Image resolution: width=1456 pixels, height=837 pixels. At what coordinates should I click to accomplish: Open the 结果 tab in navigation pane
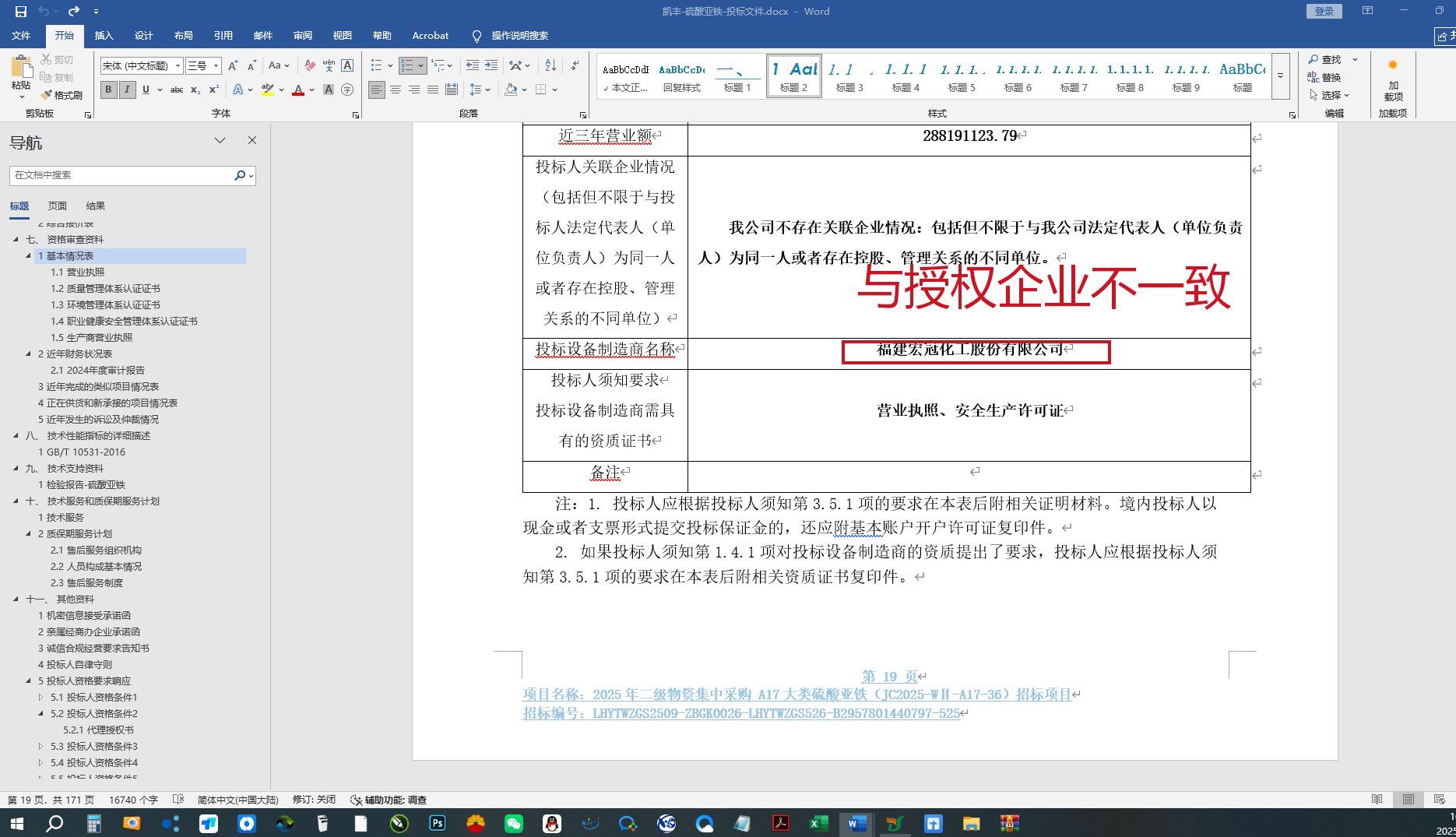96,206
